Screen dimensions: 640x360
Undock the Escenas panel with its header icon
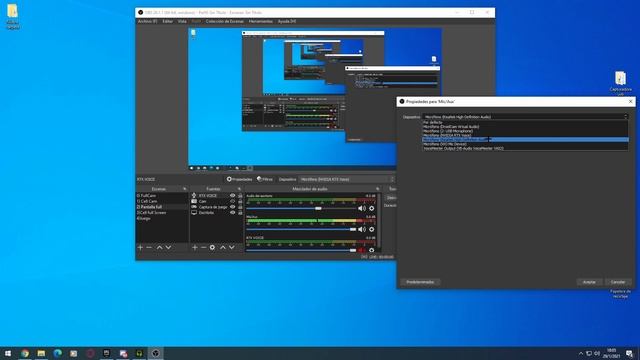click(184, 189)
